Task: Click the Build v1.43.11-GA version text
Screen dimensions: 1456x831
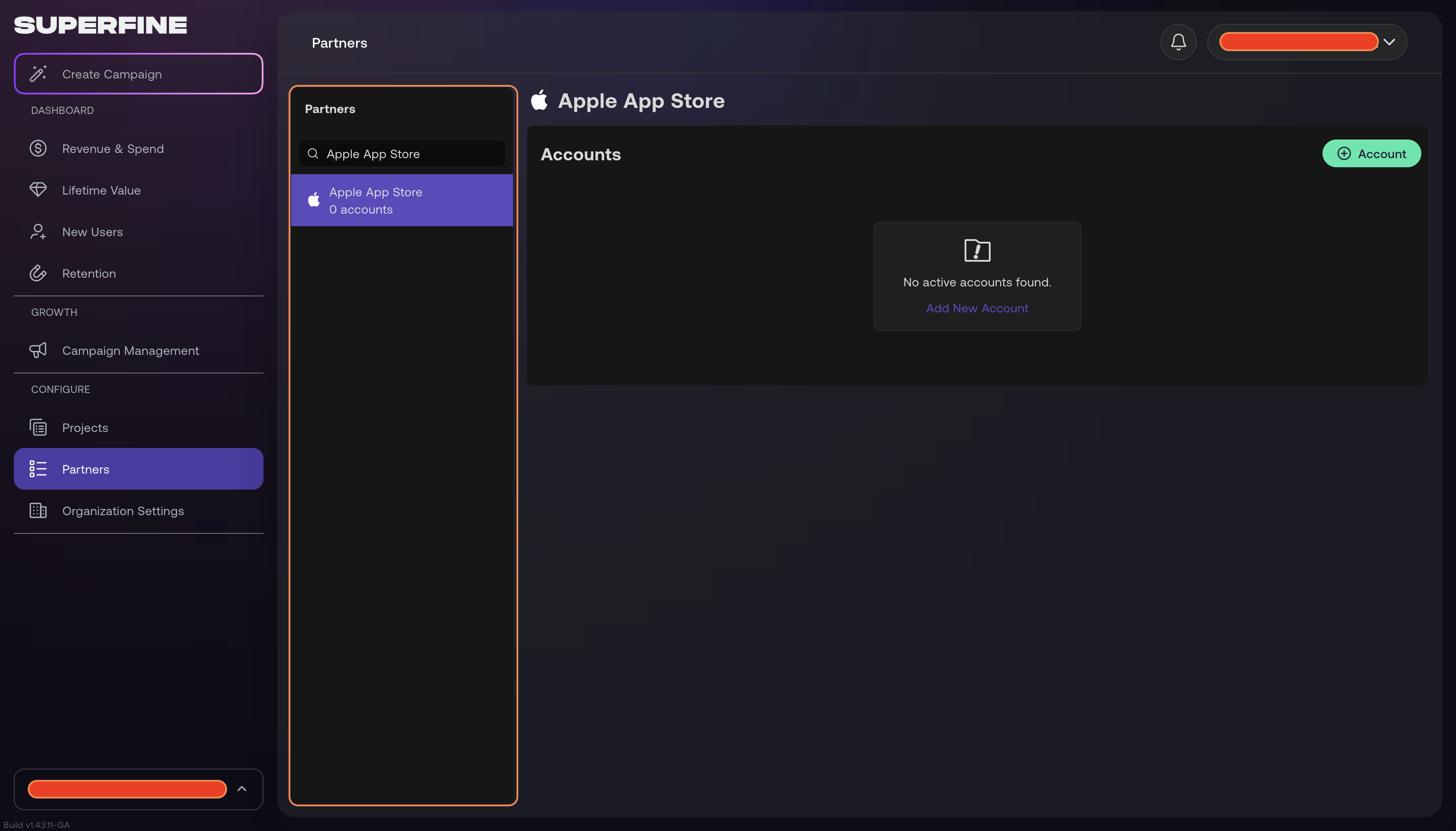Action: coord(36,825)
